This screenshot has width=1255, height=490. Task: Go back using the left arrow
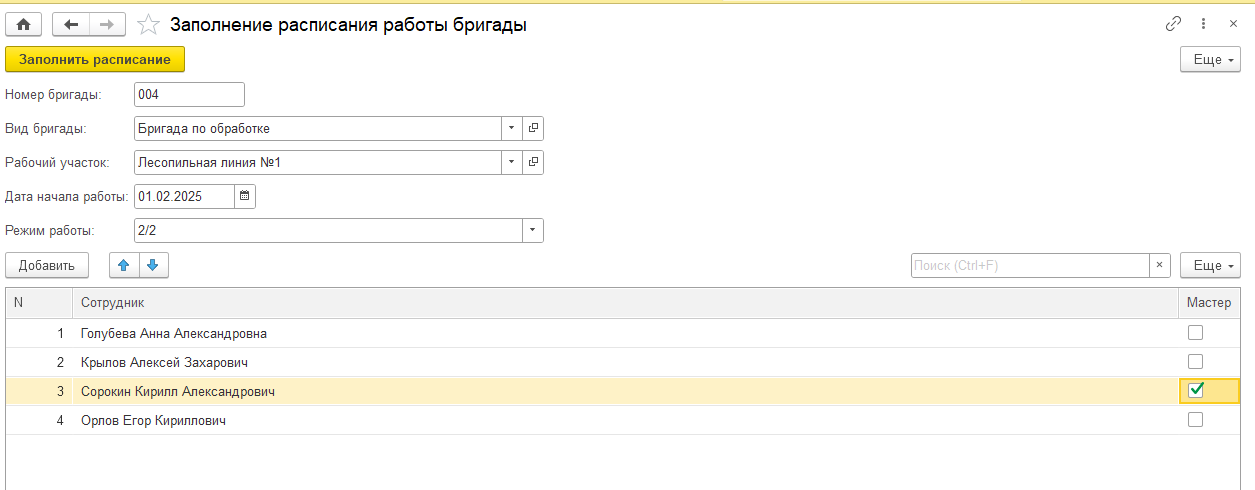[70, 24]
